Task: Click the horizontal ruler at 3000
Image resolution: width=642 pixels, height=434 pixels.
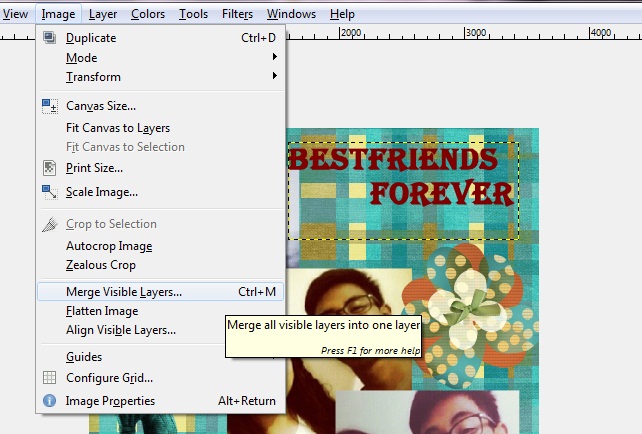Action: click(x=476, y=33)
